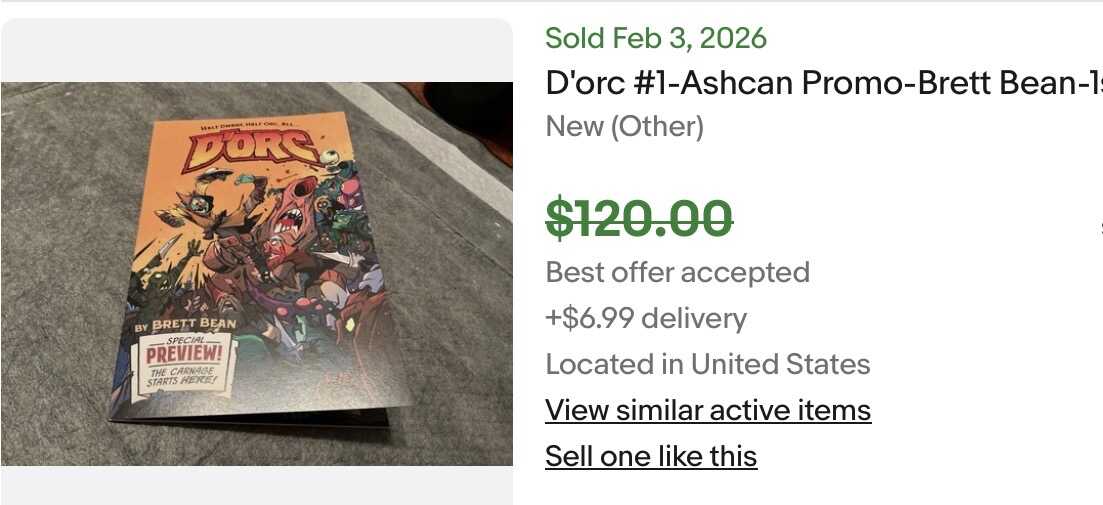Open the D'orc comic listing photo
Image resolution: width=1103 pixels, height=505 pixels.
[x=256, y=273]
